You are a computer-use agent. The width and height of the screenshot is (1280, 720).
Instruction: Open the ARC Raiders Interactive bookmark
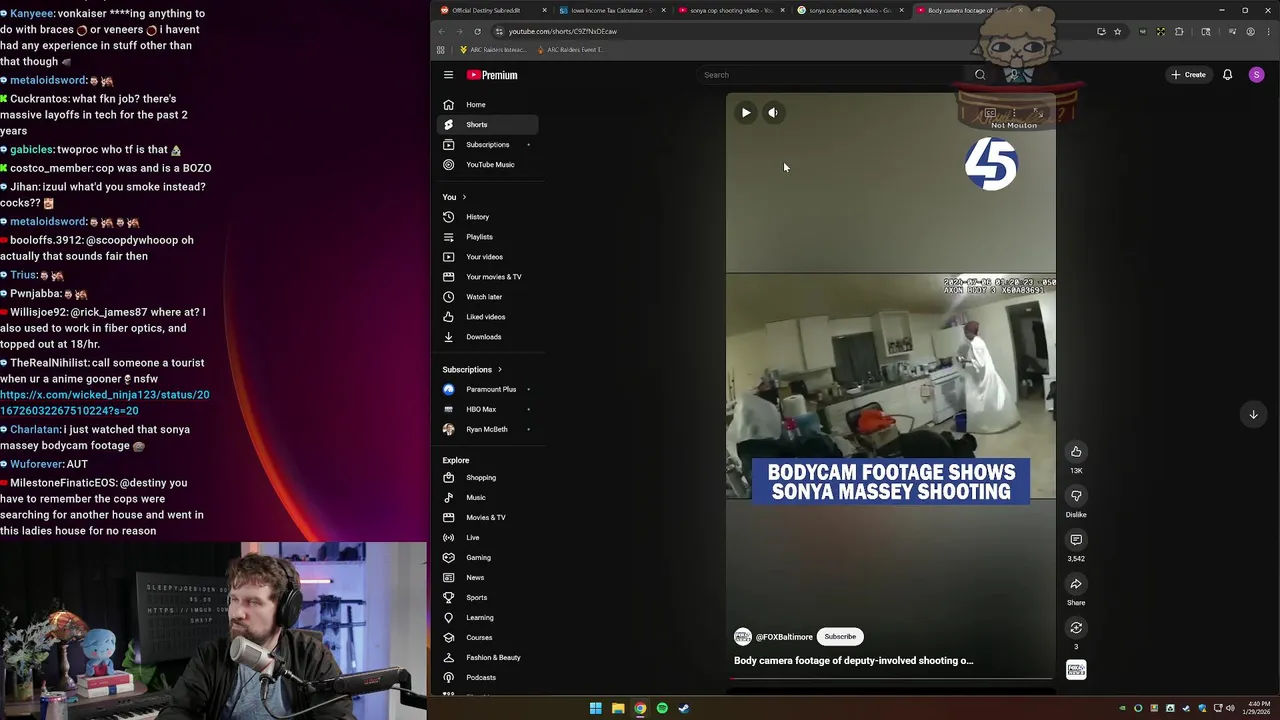[x=493, y=50]
